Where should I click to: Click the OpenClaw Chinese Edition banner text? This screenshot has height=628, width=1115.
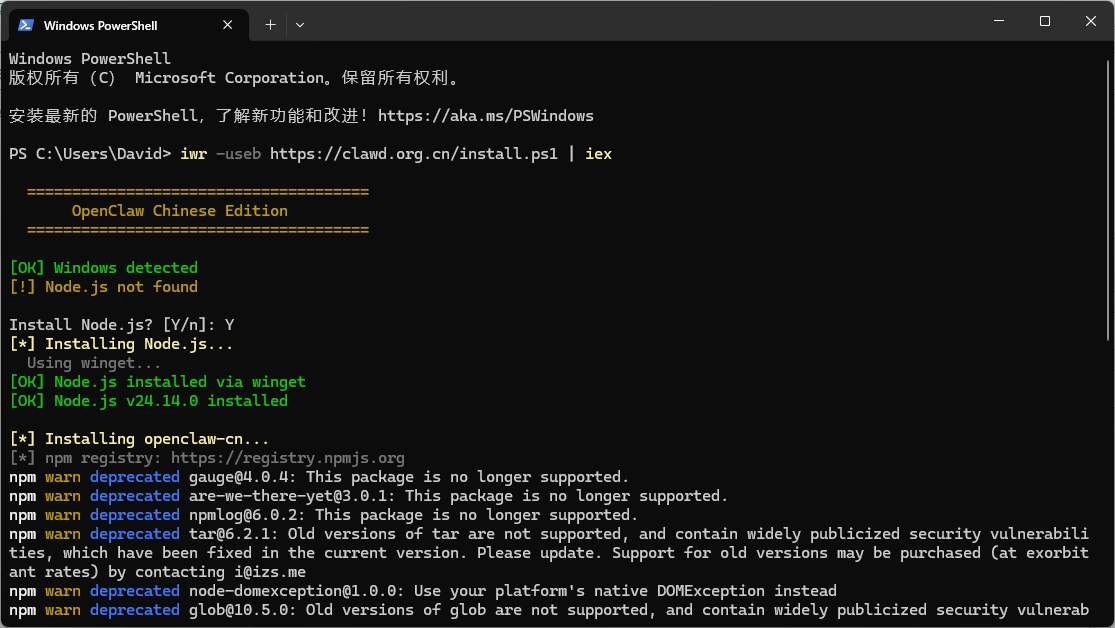point(180,211)
